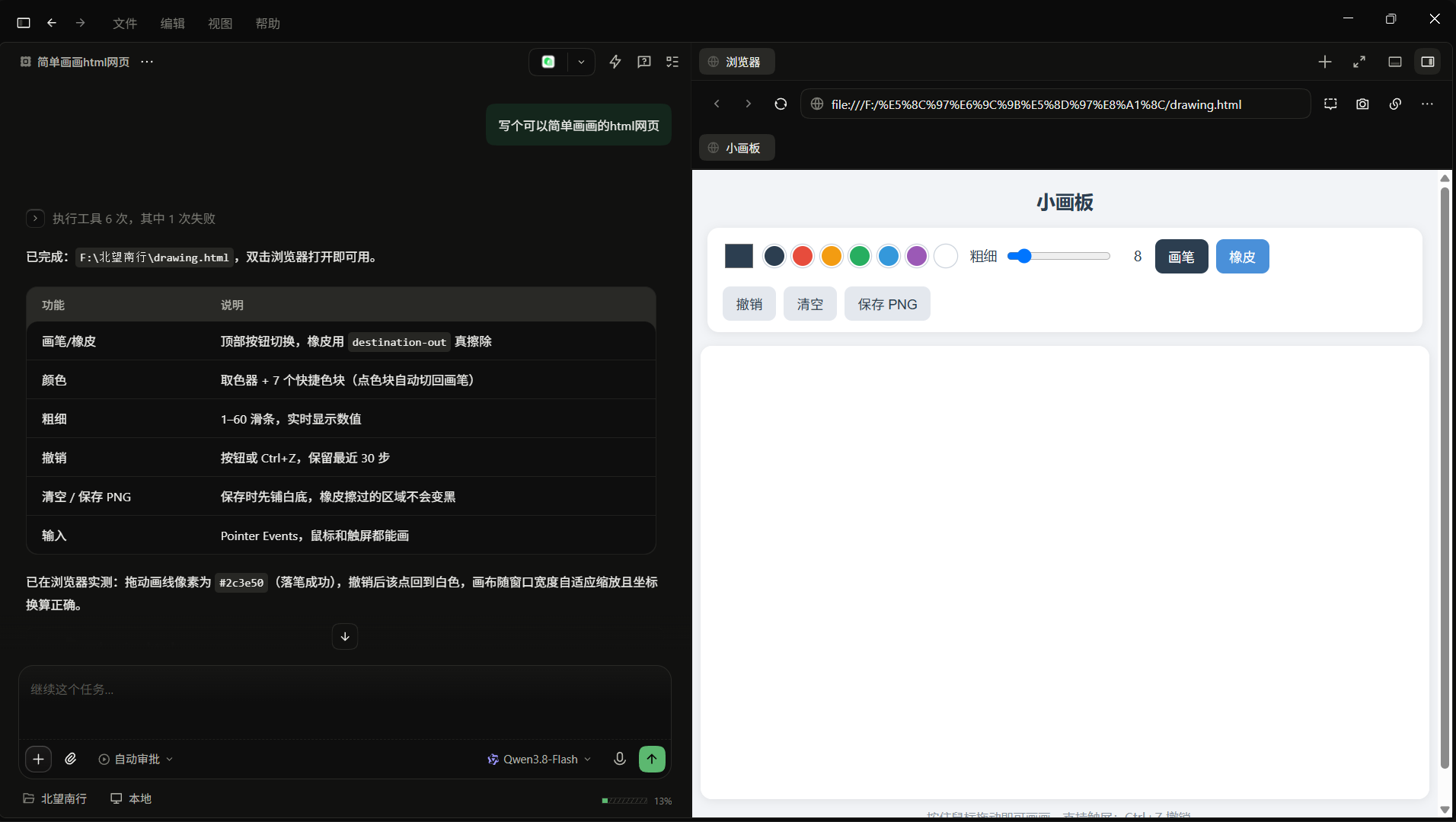This screenshot has height=822, width=1456.
Task: Click the plus button in the input box
Action: 39,759
